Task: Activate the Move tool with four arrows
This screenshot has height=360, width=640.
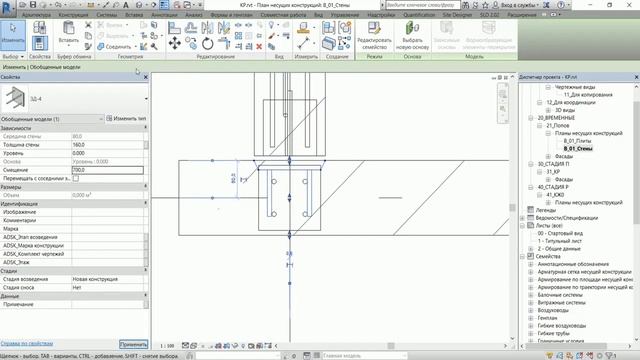Action: [x=175, y=43]
